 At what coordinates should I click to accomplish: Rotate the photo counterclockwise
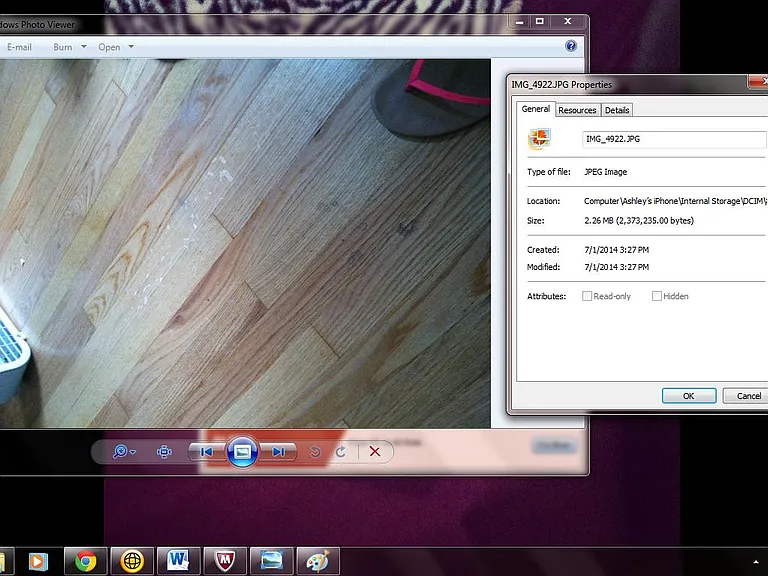[315, 452]
